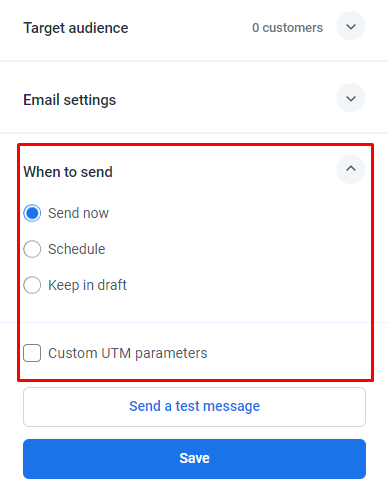Image resolution: width=387 pixels, height=502 pixels.
Task: Click the Custom UTM parameters label text
Action: click(128, 353)
